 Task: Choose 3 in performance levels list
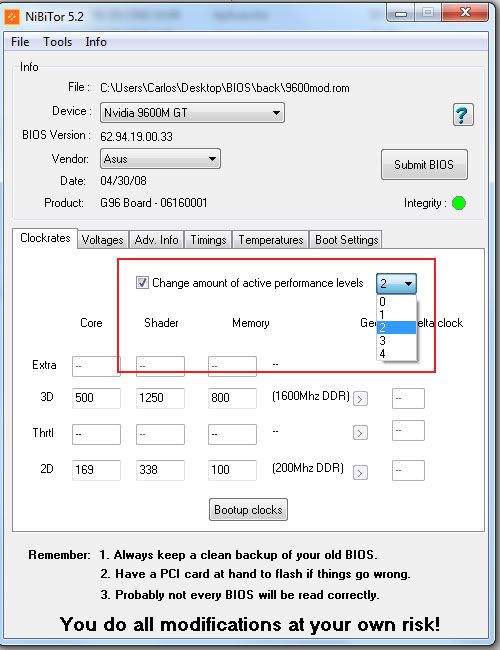396,341
